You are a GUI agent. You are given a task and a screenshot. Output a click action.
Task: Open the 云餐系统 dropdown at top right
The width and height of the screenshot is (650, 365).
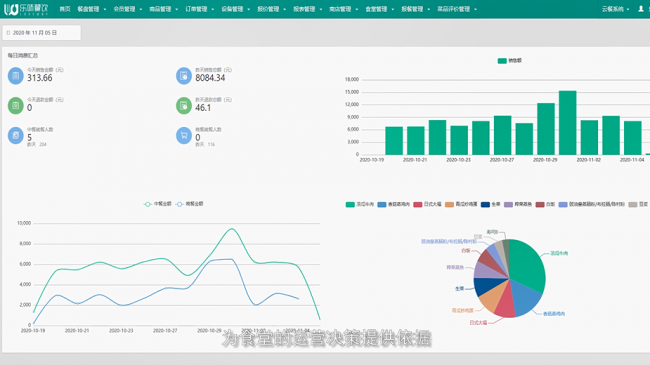(x=615, y=9)
